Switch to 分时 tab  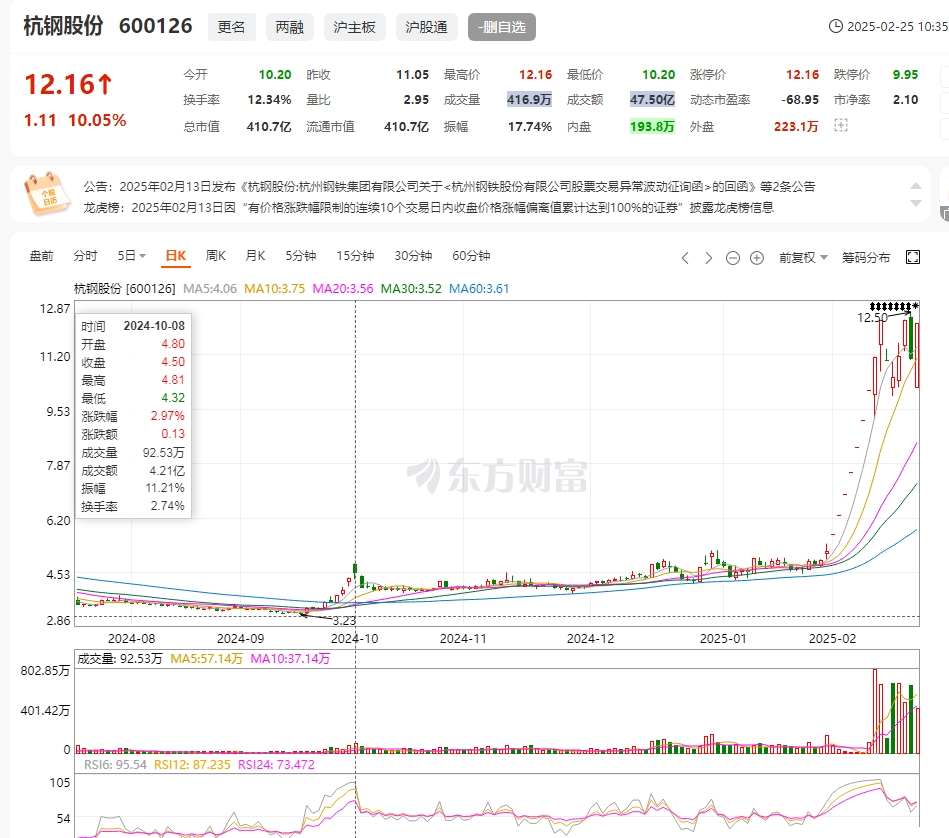pos(85,256)
